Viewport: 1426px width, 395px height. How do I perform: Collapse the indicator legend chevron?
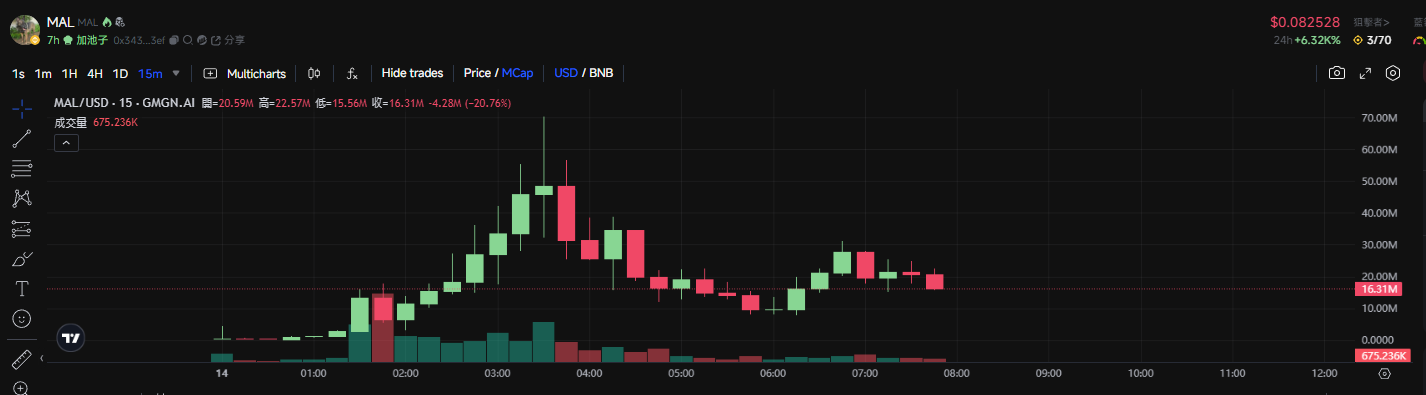(x=65, y=143)
